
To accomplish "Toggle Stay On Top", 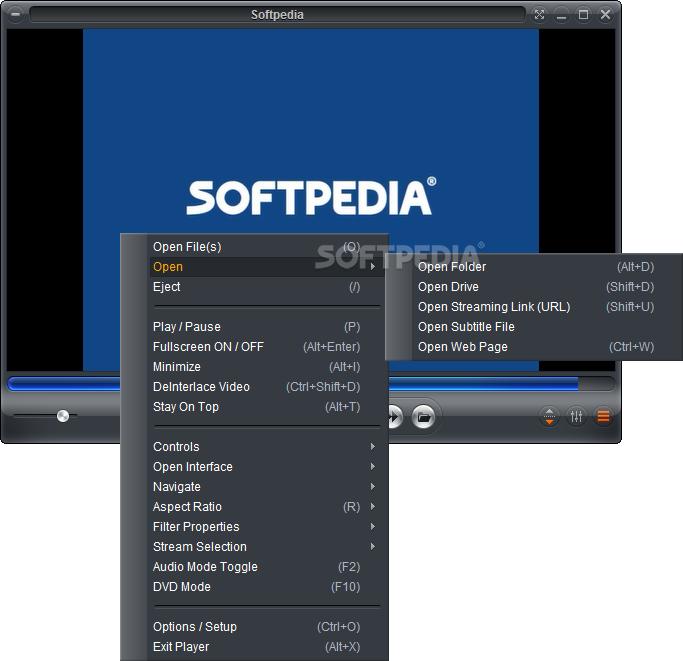I will [x=267, y=407].
